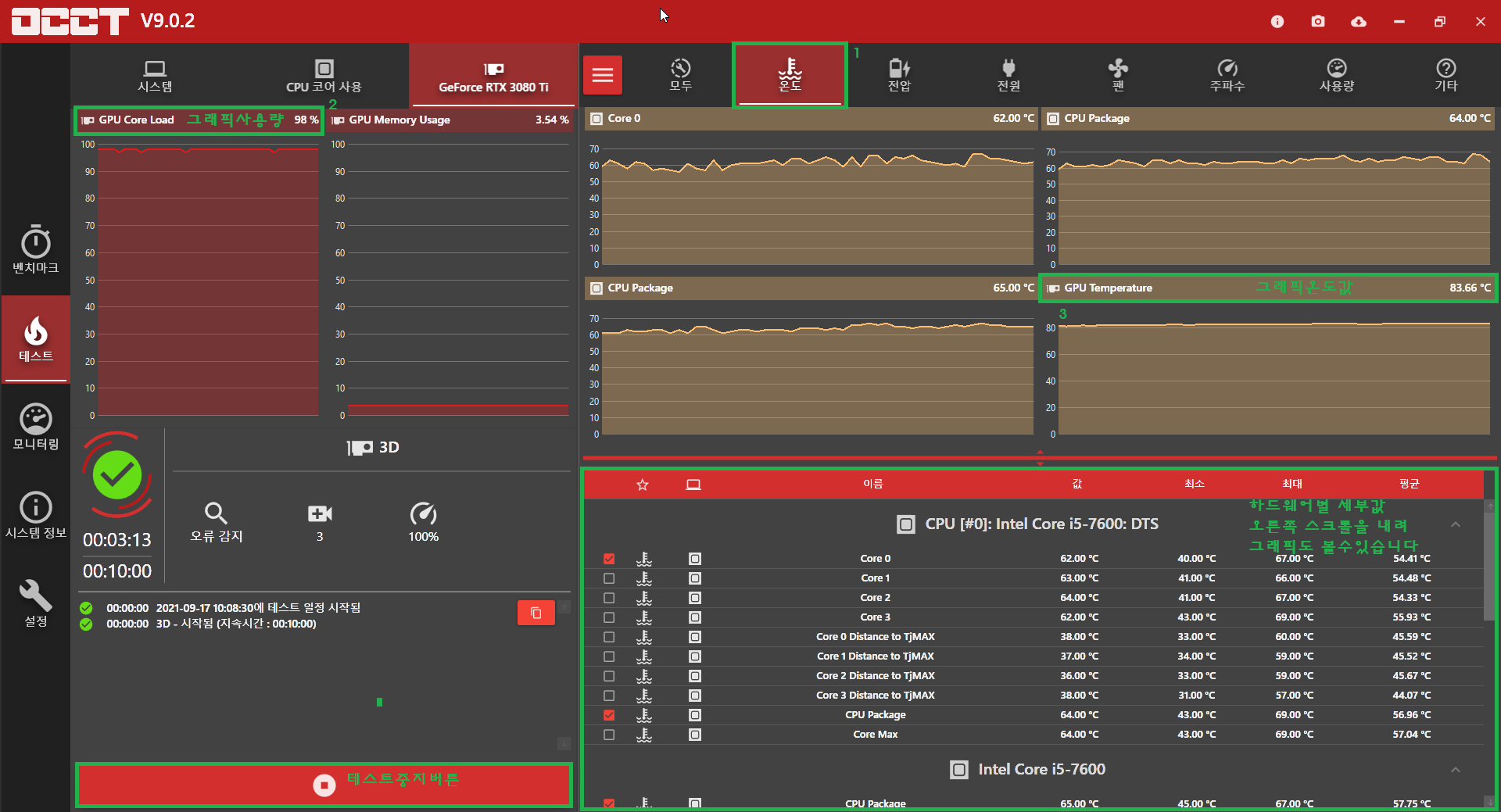Sort by 최대 column header
This screenshot has height=812, width=1501.
click(1292, 484)
